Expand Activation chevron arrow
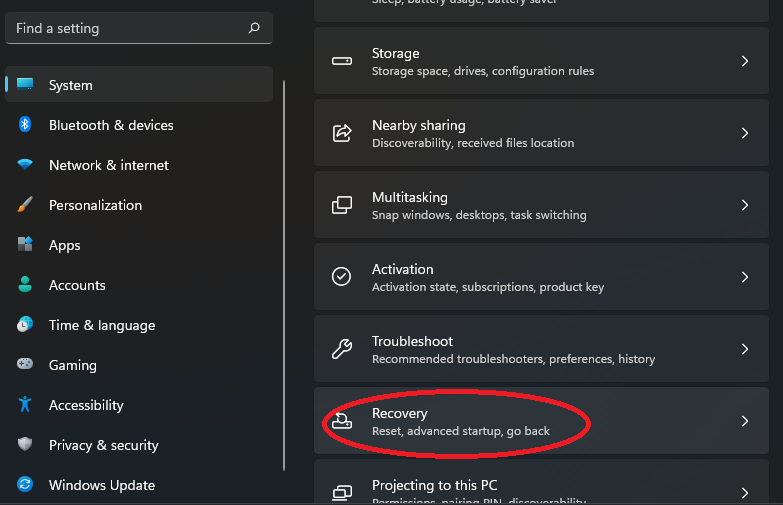This screenshot has height=505, width=783. [745, 277]
